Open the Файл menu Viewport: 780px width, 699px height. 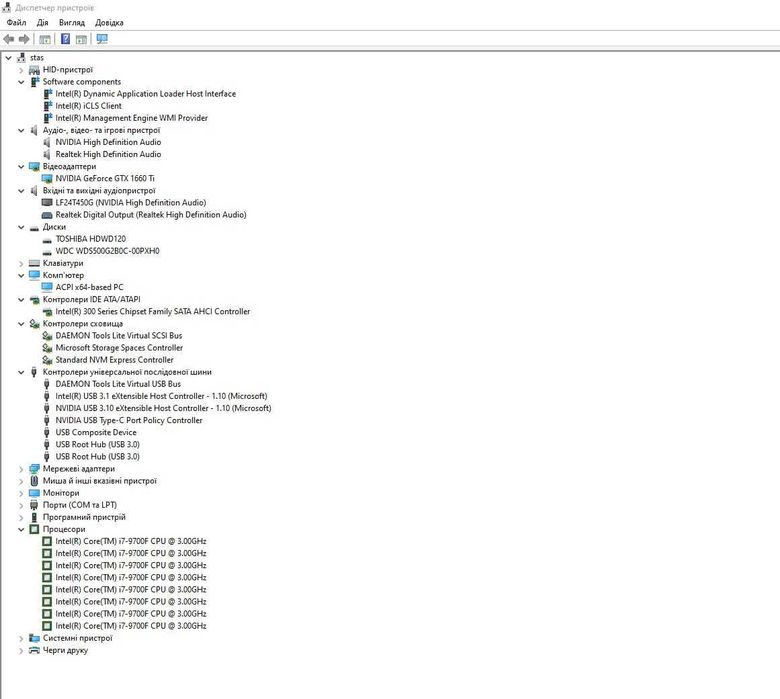click(16, 22)
